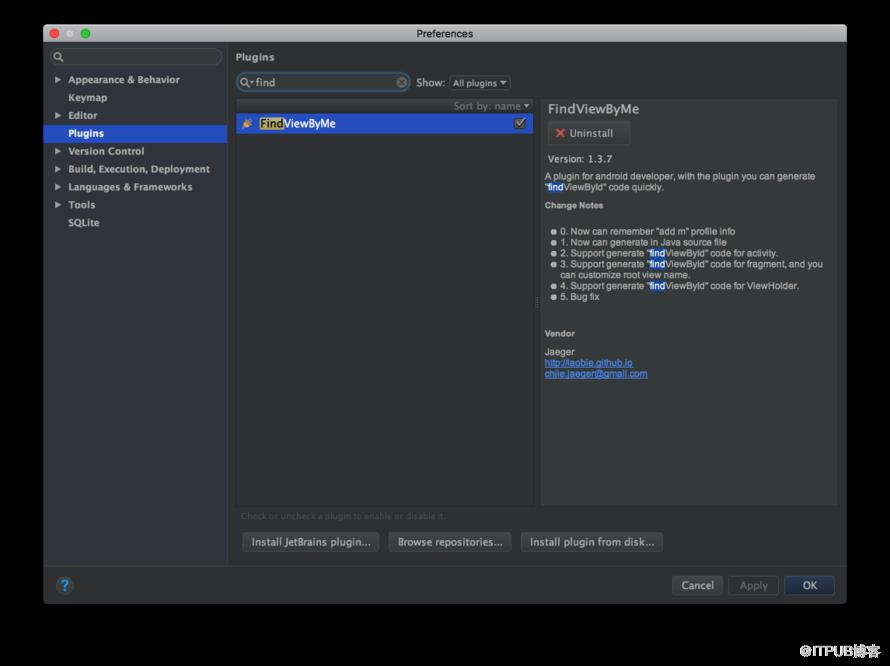Click the settings search magnifier icon
This screenshot has height=666, width=890.
coord(58,57)
